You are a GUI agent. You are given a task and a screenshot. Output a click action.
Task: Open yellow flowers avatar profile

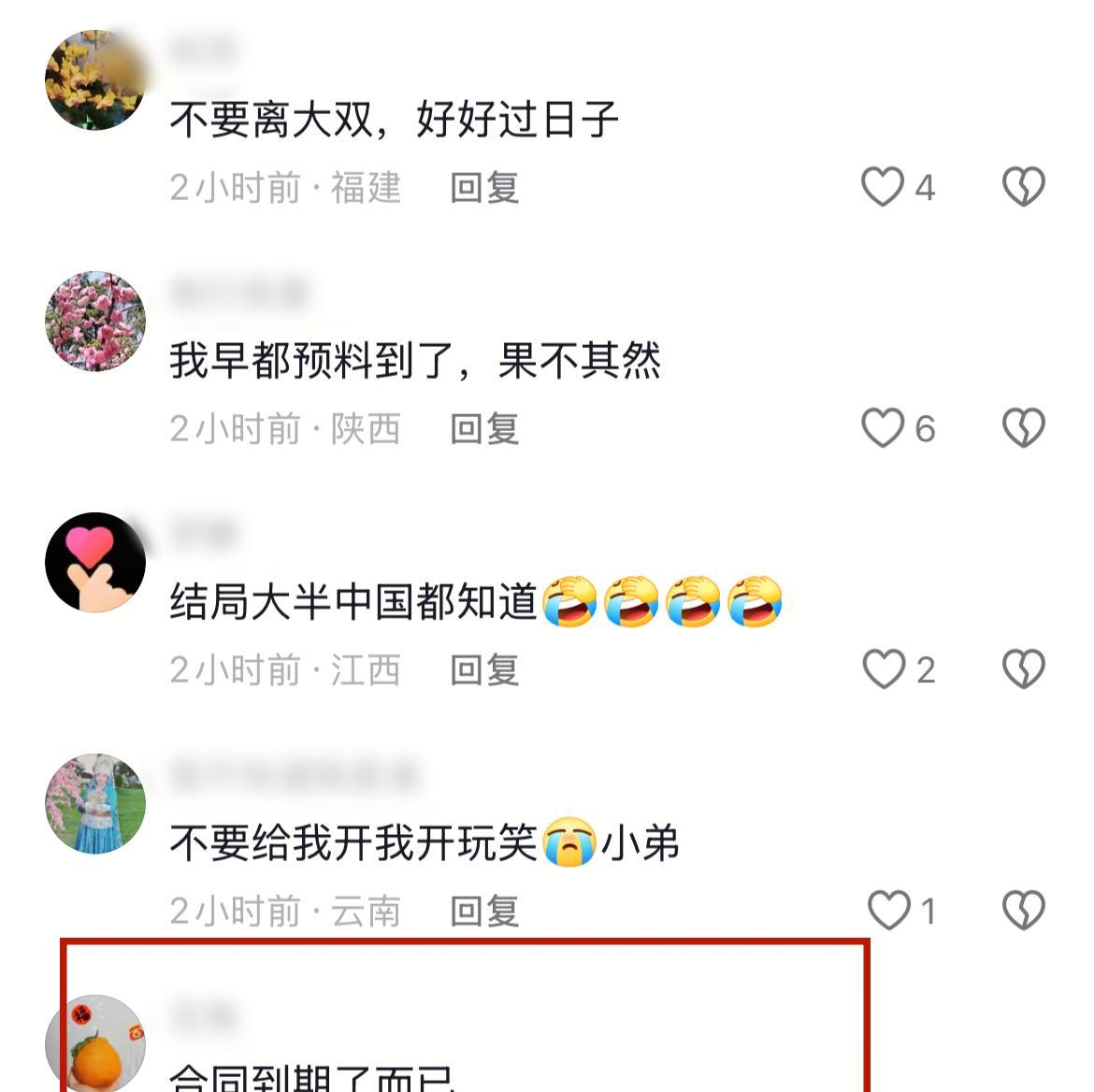(94, 79)
